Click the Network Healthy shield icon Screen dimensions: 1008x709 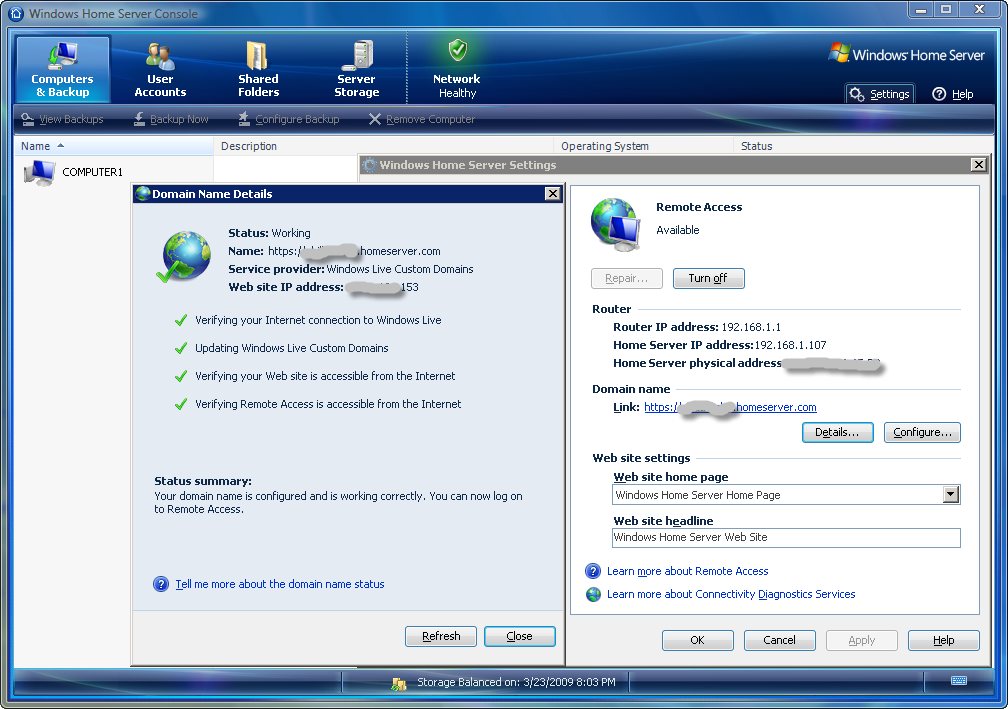(457, 51)
